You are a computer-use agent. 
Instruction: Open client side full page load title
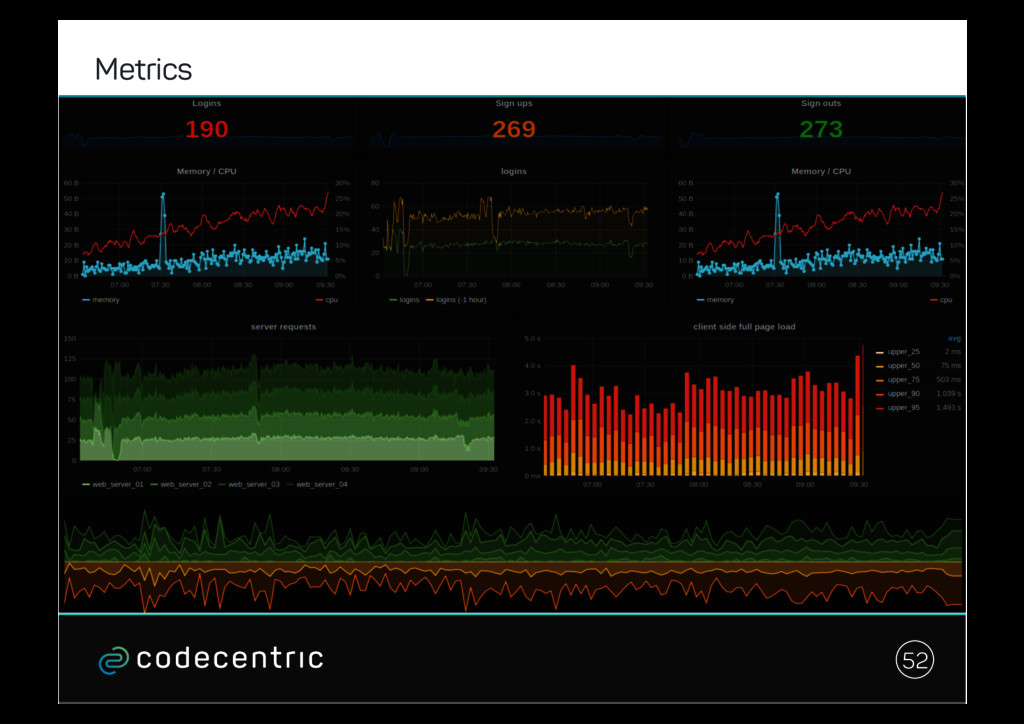(744, 326)
